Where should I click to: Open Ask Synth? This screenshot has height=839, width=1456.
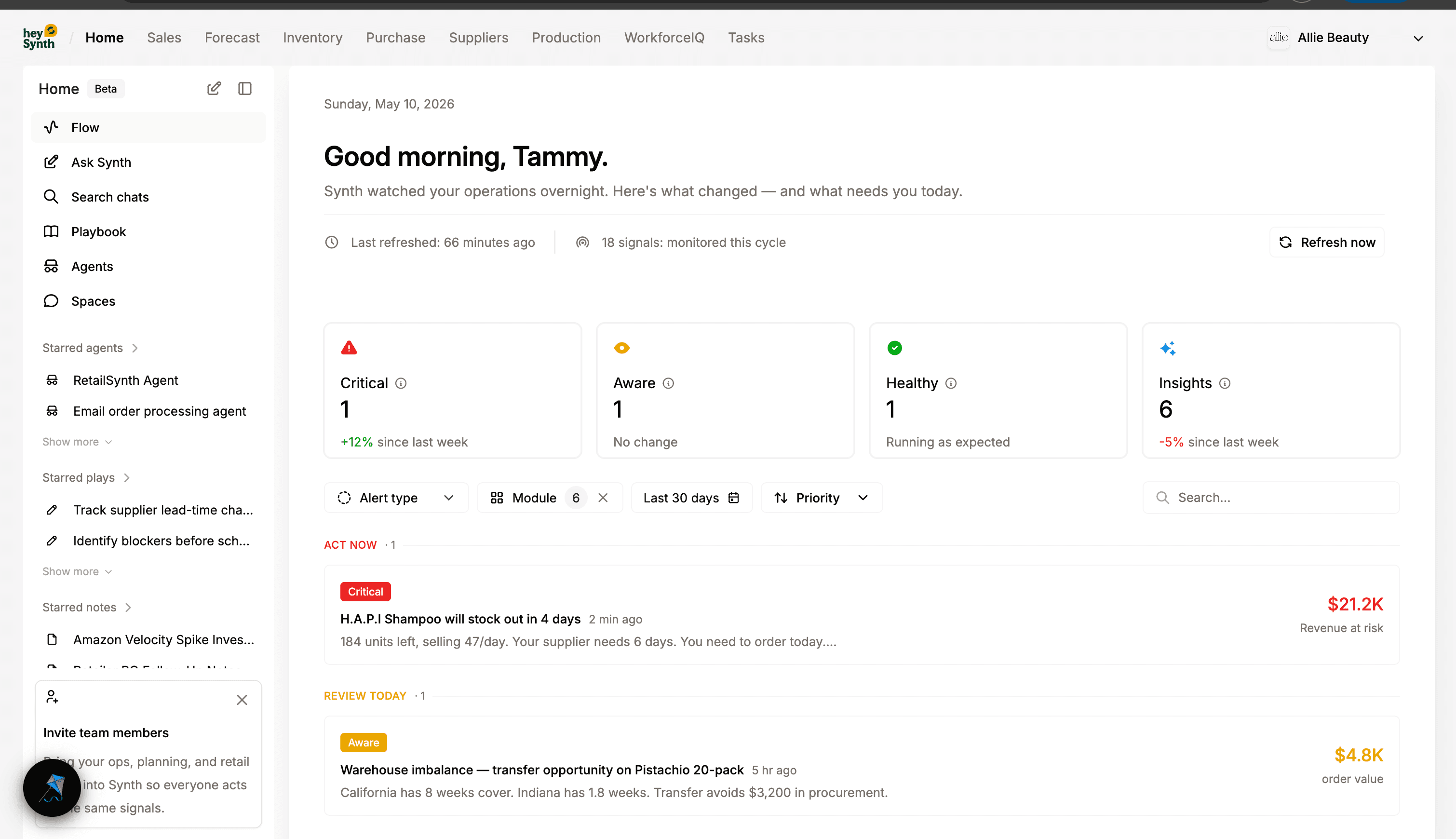tap(148, 162)
